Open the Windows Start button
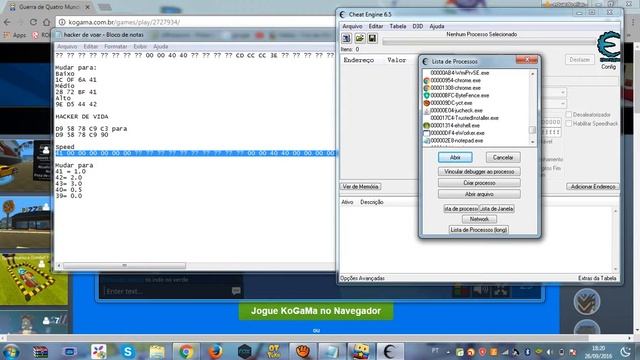 click(11, 352)
